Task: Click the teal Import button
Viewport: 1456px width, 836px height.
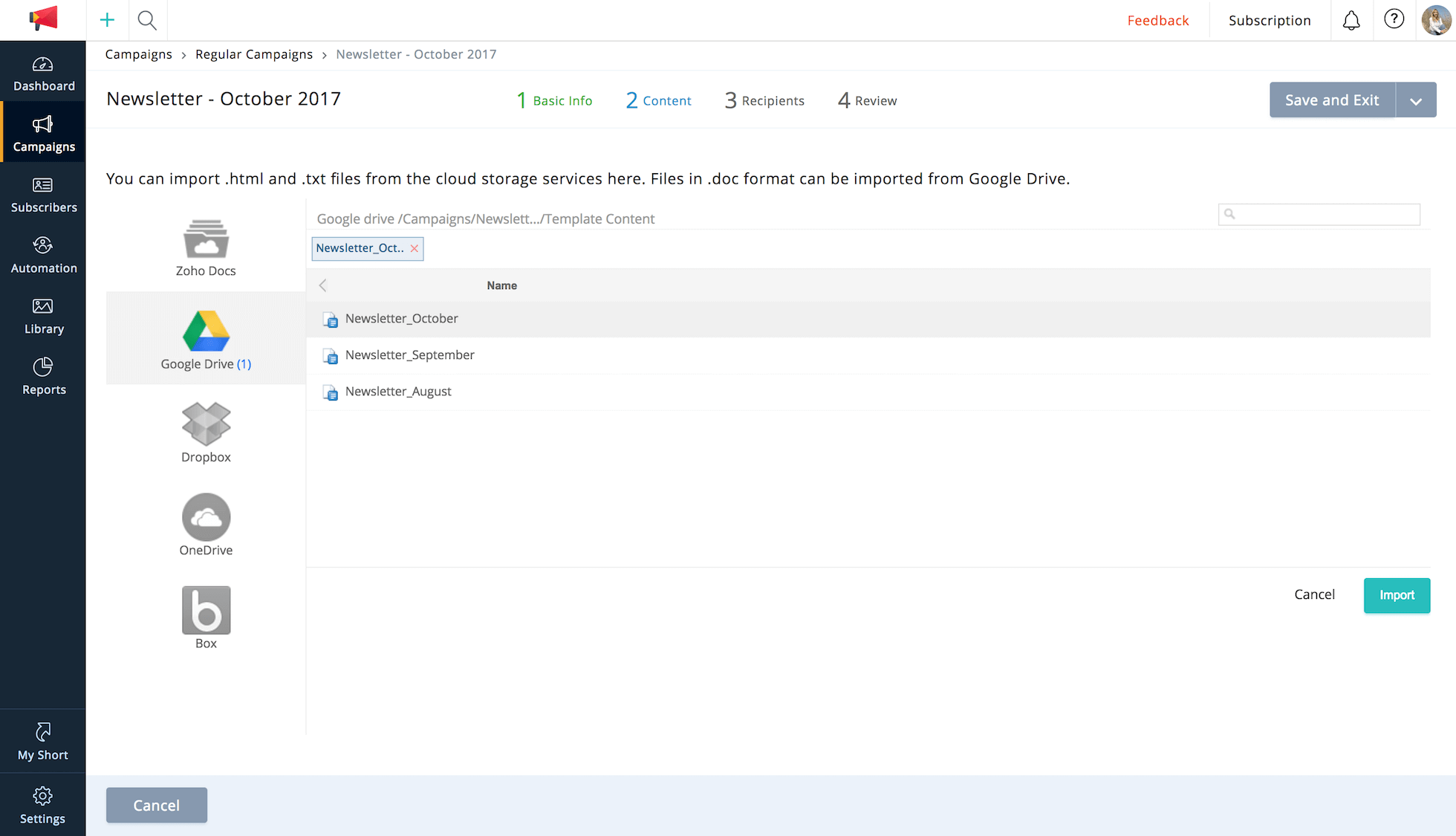Action: tap(1397, 595)
